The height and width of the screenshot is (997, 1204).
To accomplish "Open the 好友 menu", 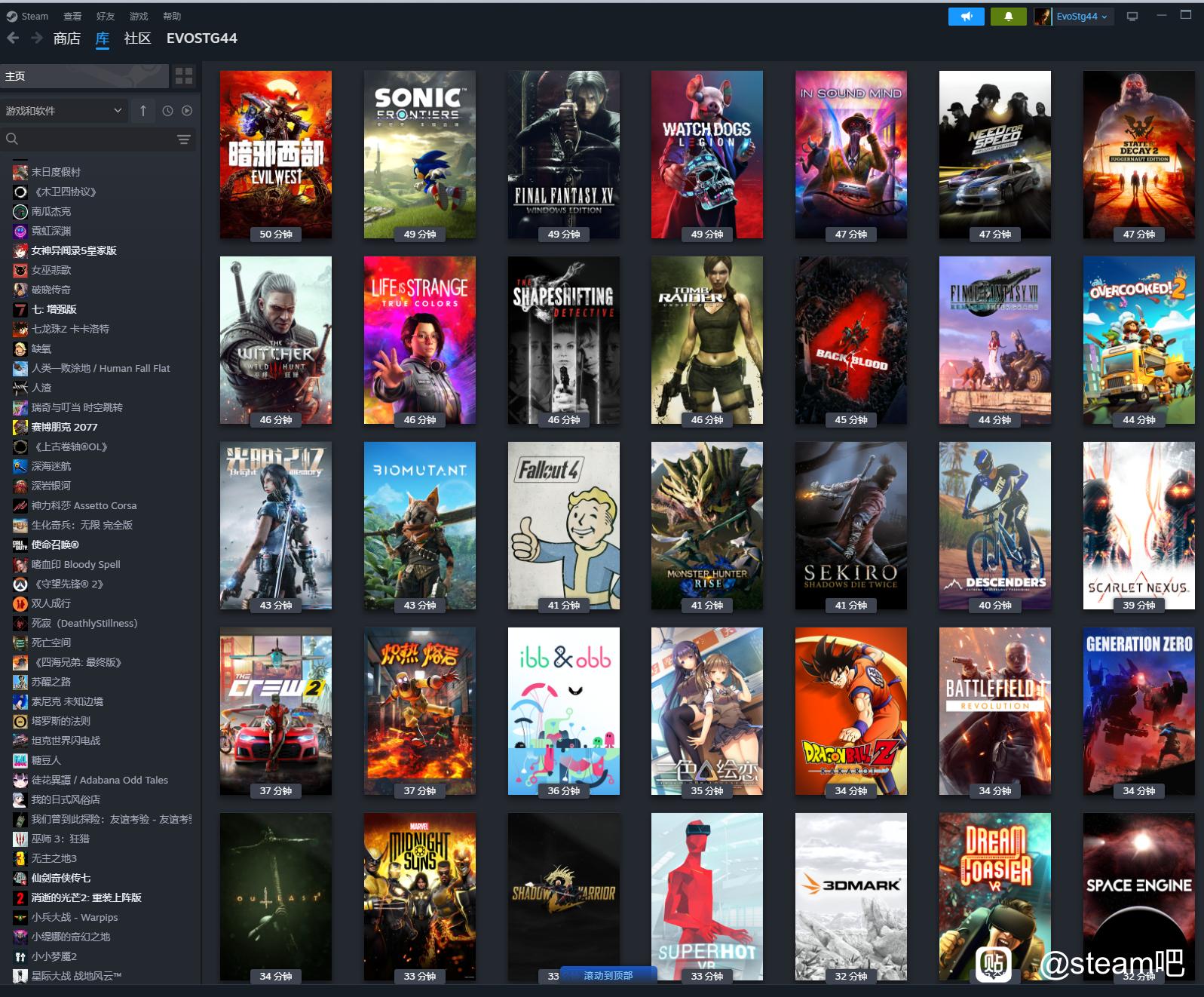I will click(x=106, y=16).
